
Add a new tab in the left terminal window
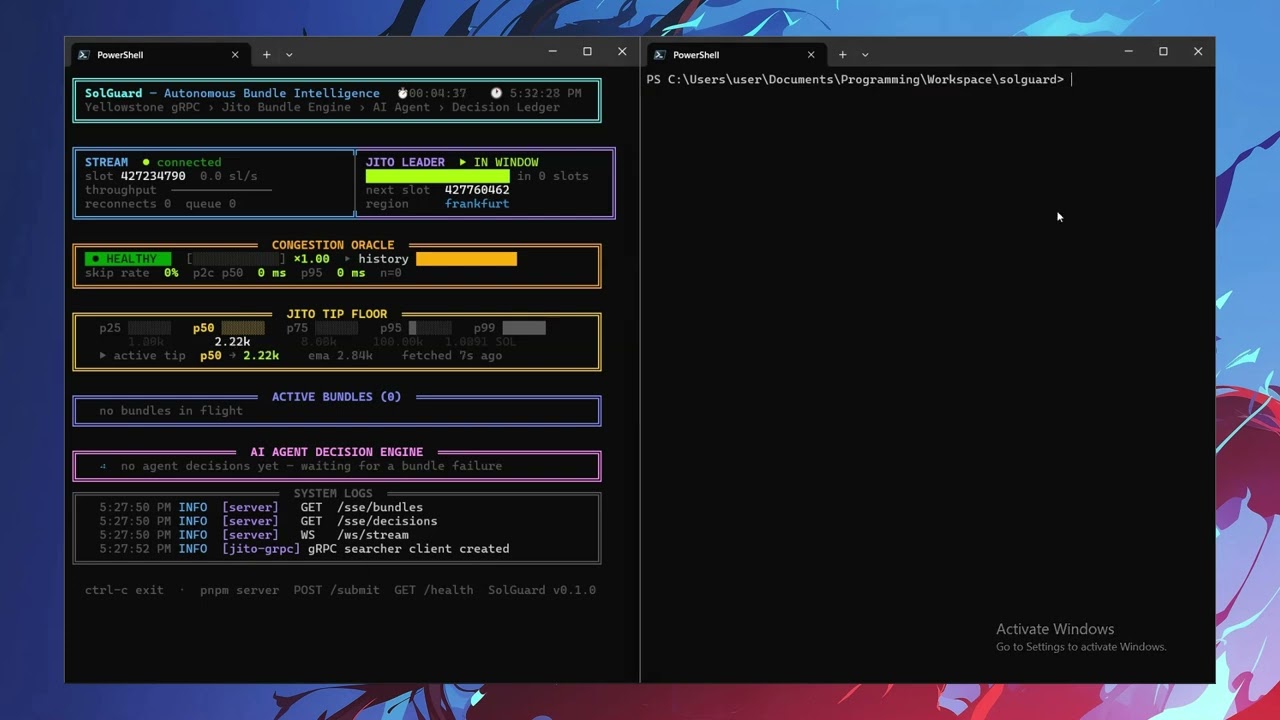click(x=266, y=55)
